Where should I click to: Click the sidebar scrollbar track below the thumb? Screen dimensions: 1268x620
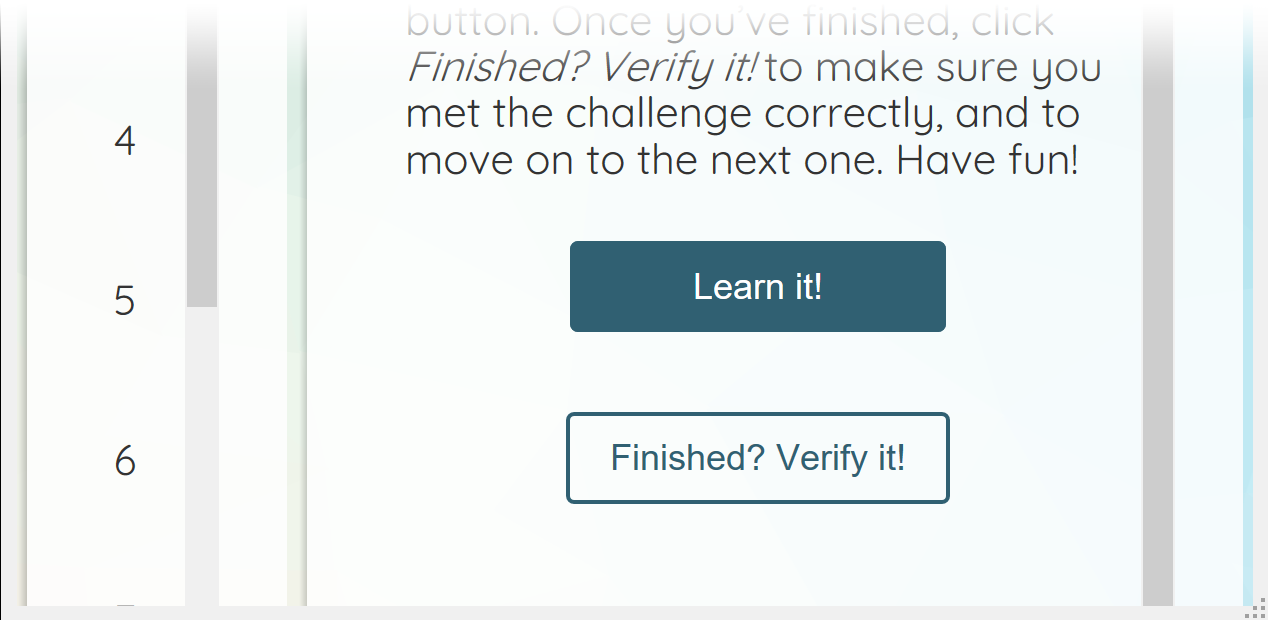[202, 455]
